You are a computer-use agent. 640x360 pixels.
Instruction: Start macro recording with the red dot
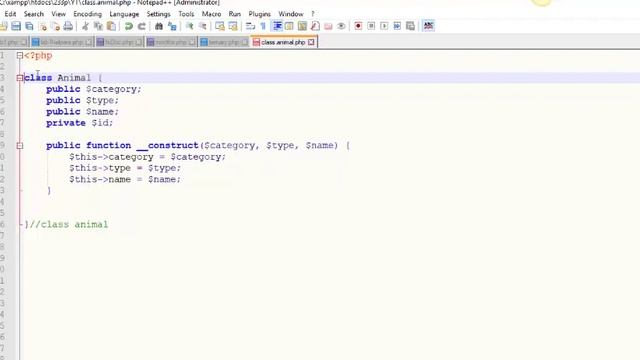pyautogui.click(x=358, y=26)
